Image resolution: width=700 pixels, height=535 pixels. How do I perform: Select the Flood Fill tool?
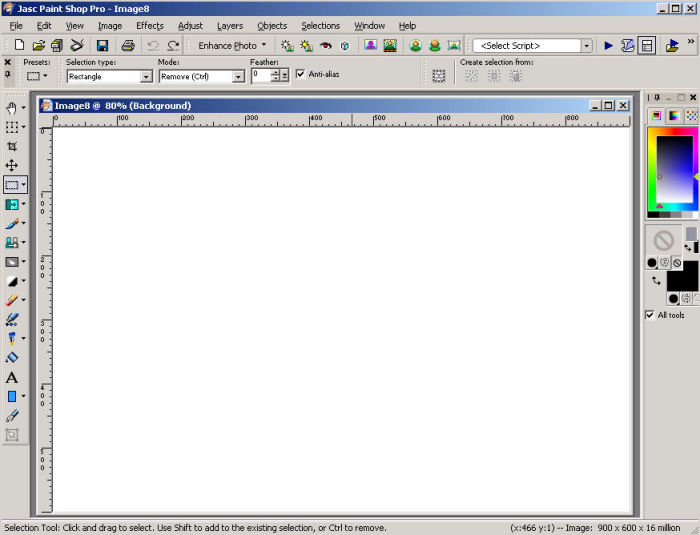[12, 357]
